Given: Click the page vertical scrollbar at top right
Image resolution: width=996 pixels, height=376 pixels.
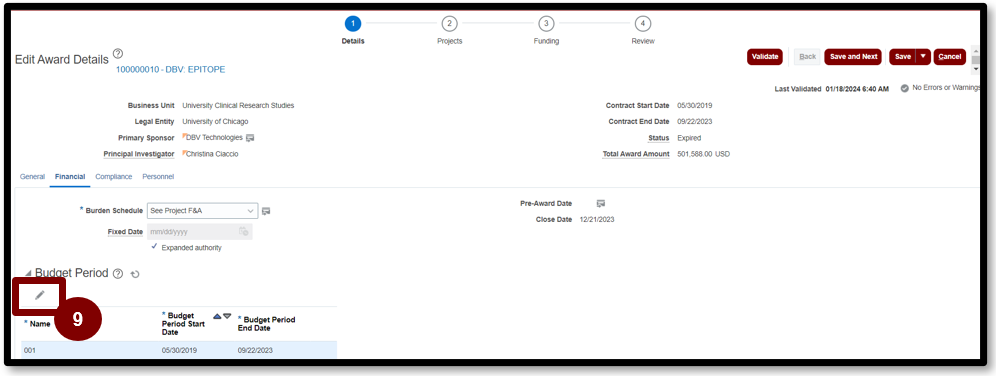Looking at the screenshot, I should [976, 59].
